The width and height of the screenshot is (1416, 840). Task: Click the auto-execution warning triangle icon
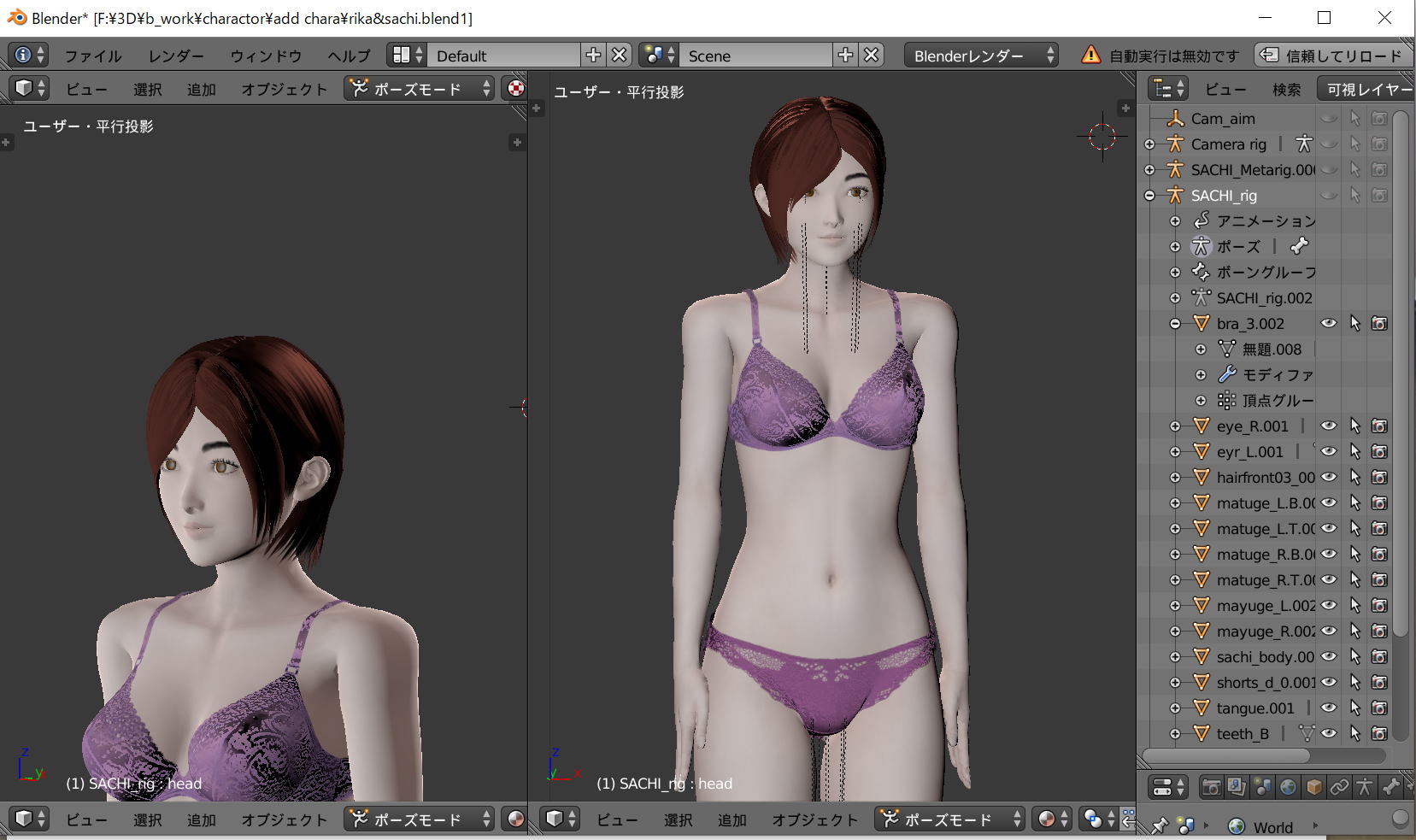(x=1090, y=56)
